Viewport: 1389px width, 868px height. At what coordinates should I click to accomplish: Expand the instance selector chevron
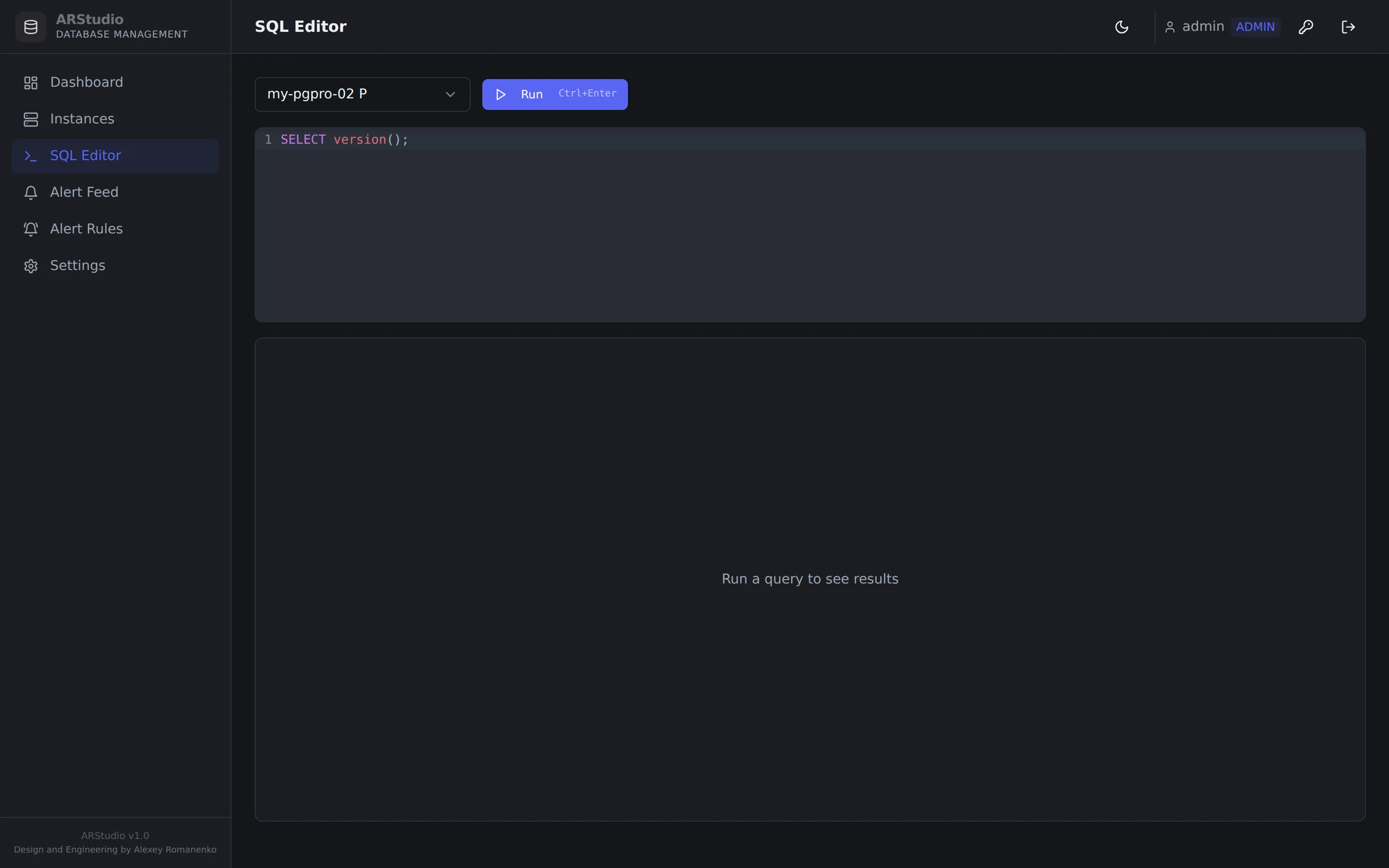coord(450,94)
